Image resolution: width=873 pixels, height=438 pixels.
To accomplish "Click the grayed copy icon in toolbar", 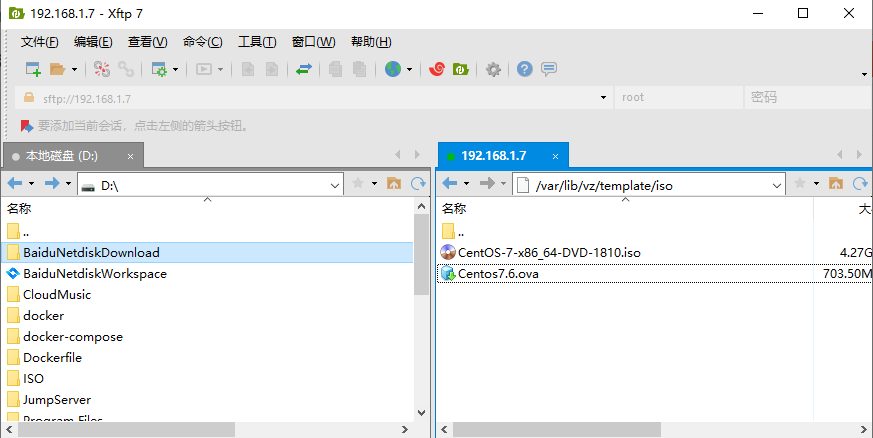I will (x=335, y=69).
